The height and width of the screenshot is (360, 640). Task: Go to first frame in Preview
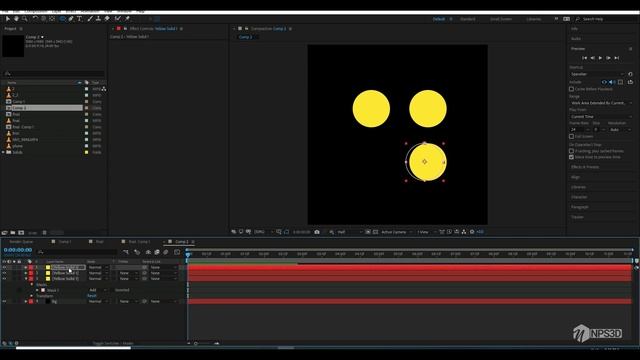[584, 58]
